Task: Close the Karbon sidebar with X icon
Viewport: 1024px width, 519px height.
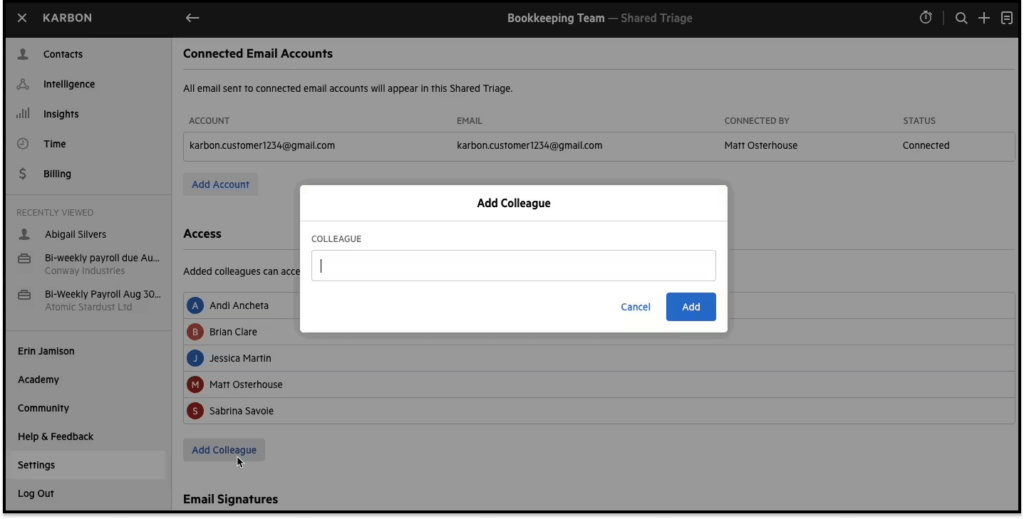Action: click(22, 18)
